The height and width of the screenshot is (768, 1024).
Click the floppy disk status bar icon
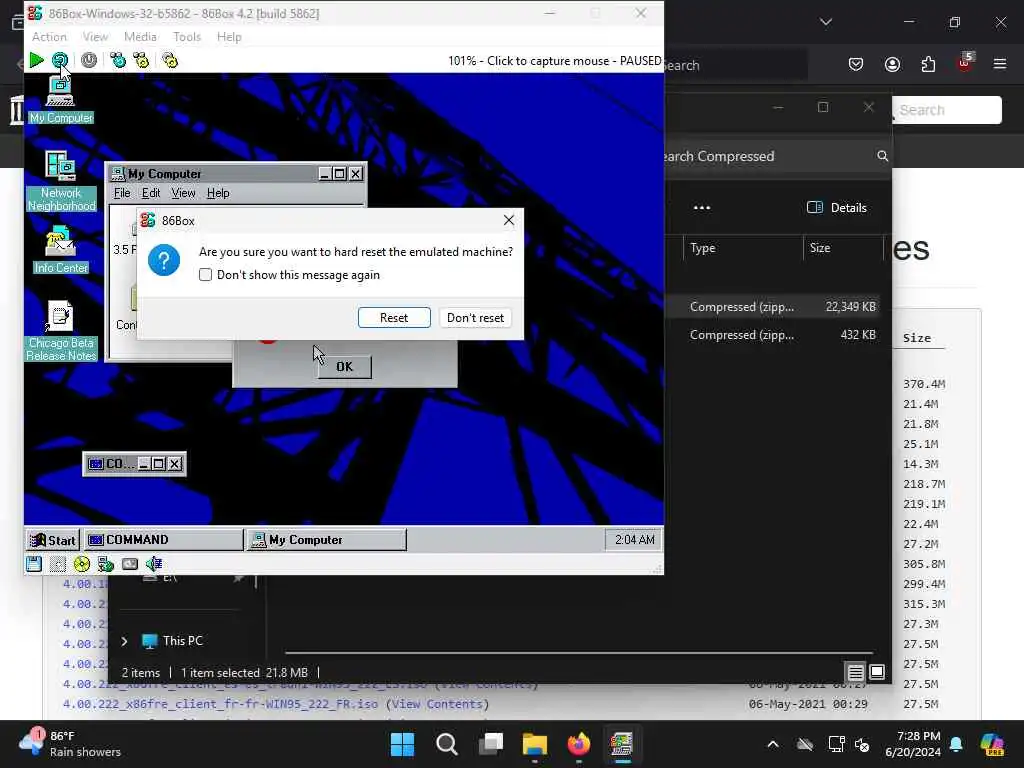click(34, 564)
